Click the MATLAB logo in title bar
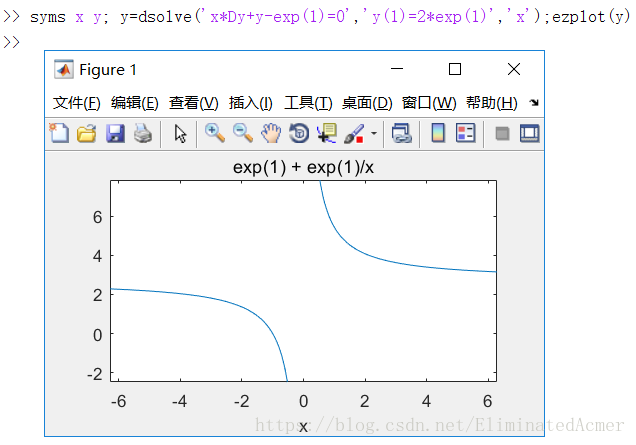The height and width of the screenshot is (445, 636). click(64, 69)
